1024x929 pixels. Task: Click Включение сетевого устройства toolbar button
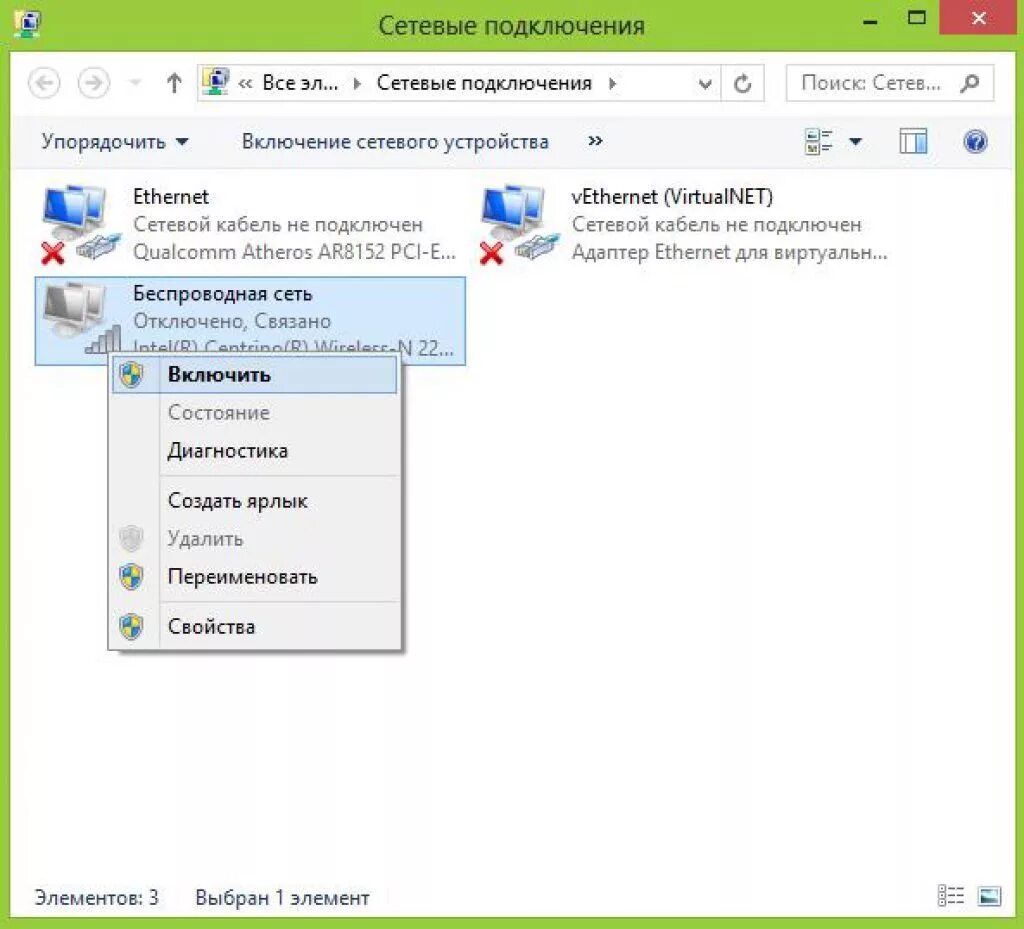[396, 141]
